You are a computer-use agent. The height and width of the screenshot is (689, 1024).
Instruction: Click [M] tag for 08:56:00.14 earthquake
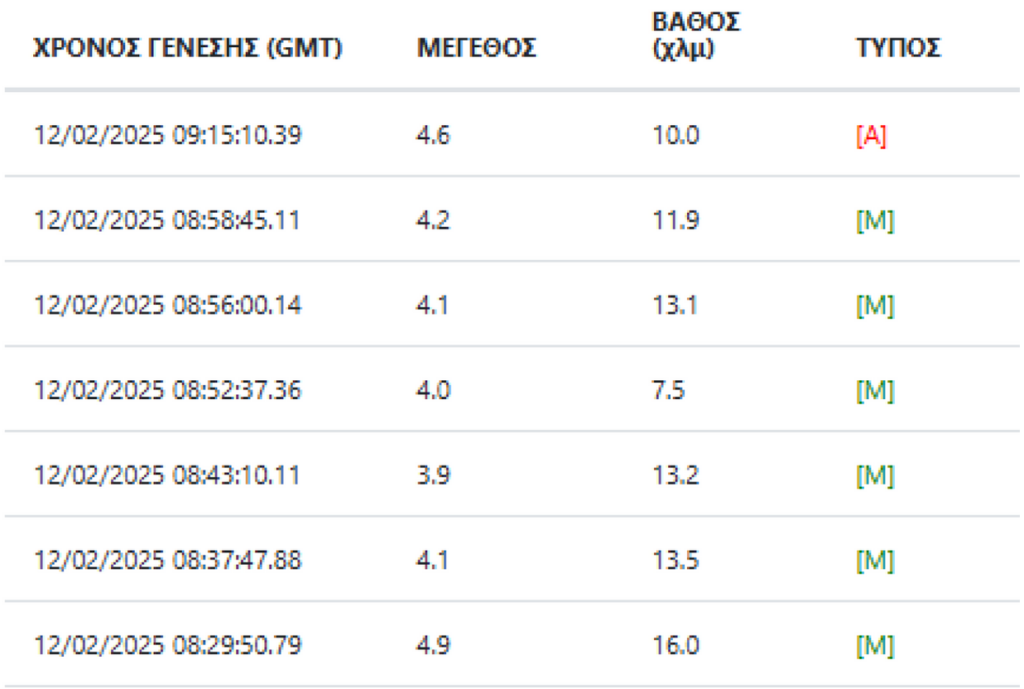[876, 306]
